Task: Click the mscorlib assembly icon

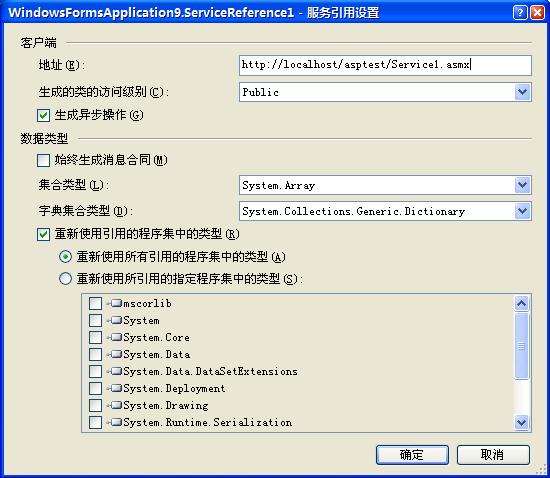Action: coord(116,303)
